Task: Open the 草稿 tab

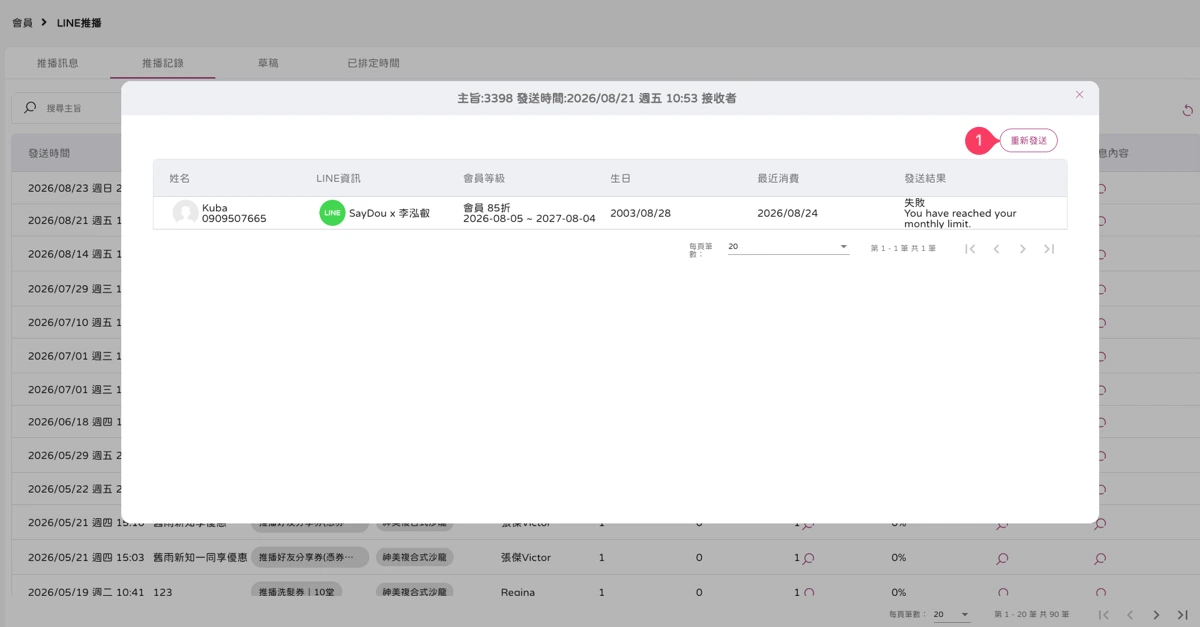Action: (x=268, y=63)
